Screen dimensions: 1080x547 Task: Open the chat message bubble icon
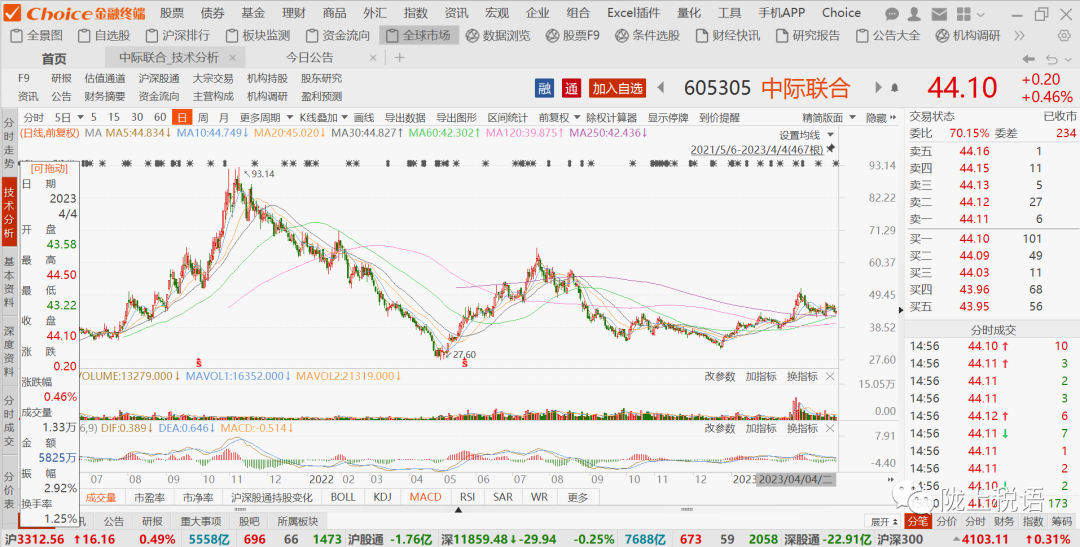point(892,13)
